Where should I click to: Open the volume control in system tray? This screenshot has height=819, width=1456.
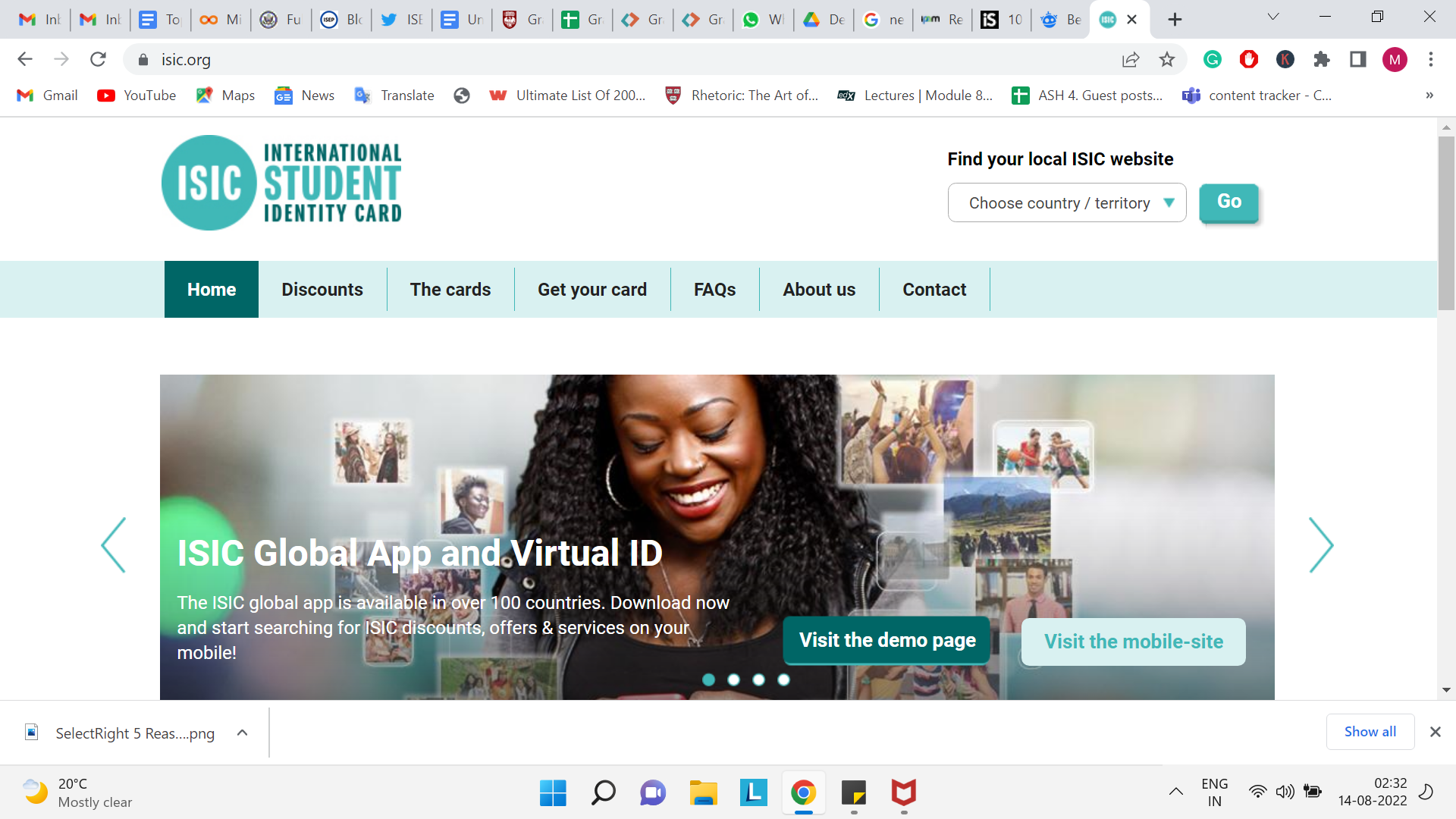pyautogui.click(x=1285, y=792)
